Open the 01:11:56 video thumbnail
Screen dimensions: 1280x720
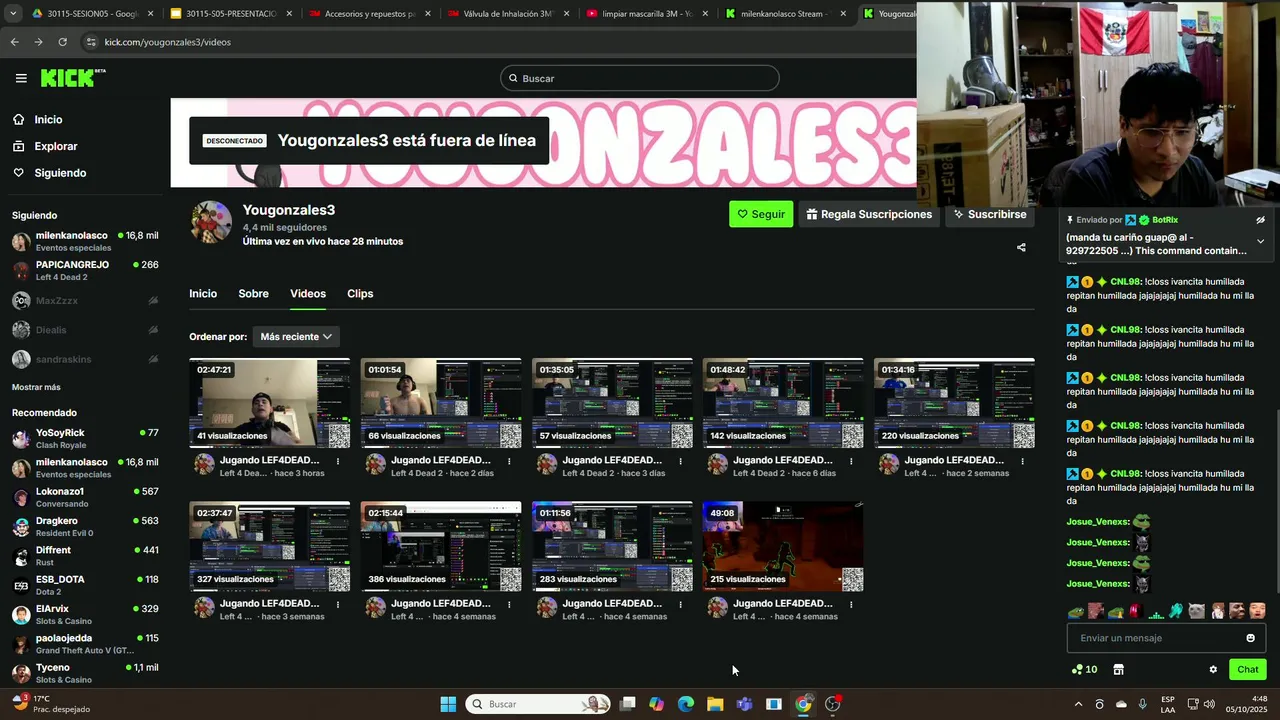point(612,546)
